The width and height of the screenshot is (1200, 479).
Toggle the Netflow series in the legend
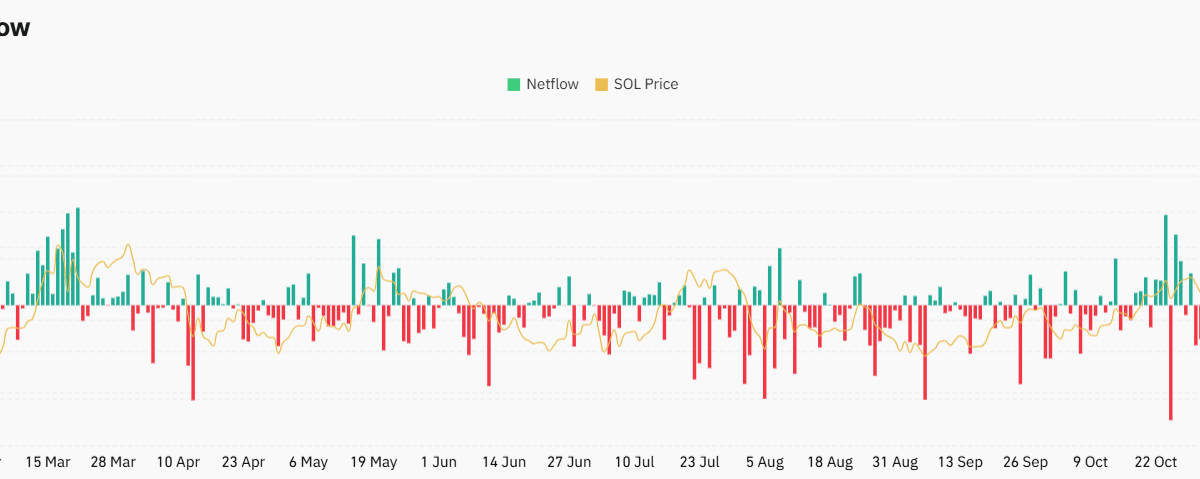tap(552, 84)
